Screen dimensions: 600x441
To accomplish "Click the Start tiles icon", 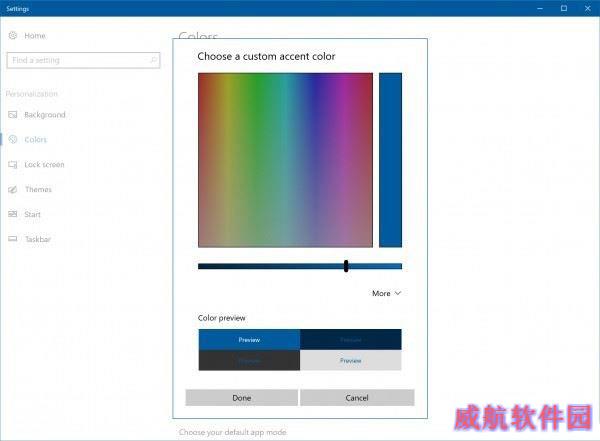I will pos(13,214).
